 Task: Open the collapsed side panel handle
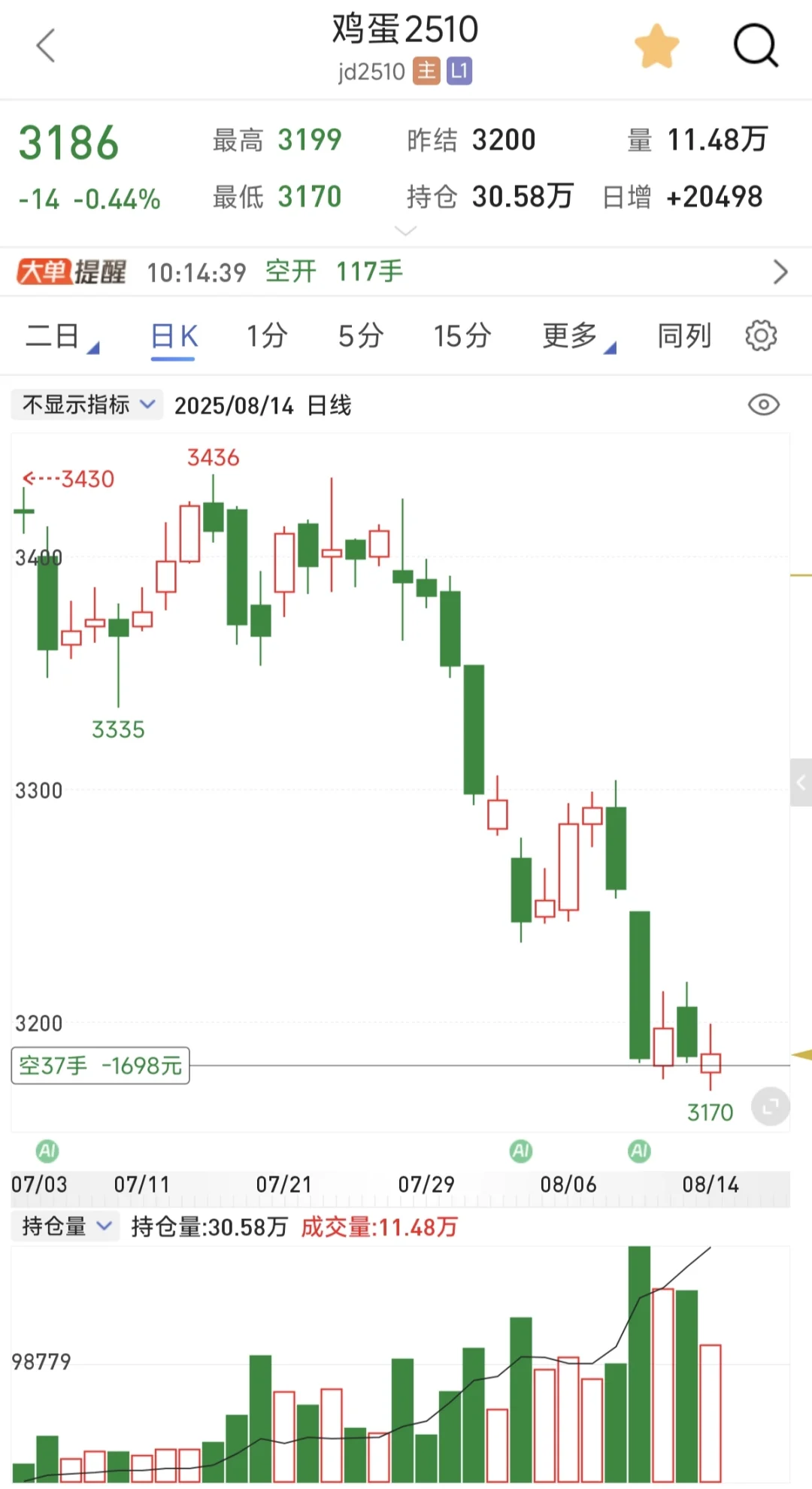(x=801, y=783)
